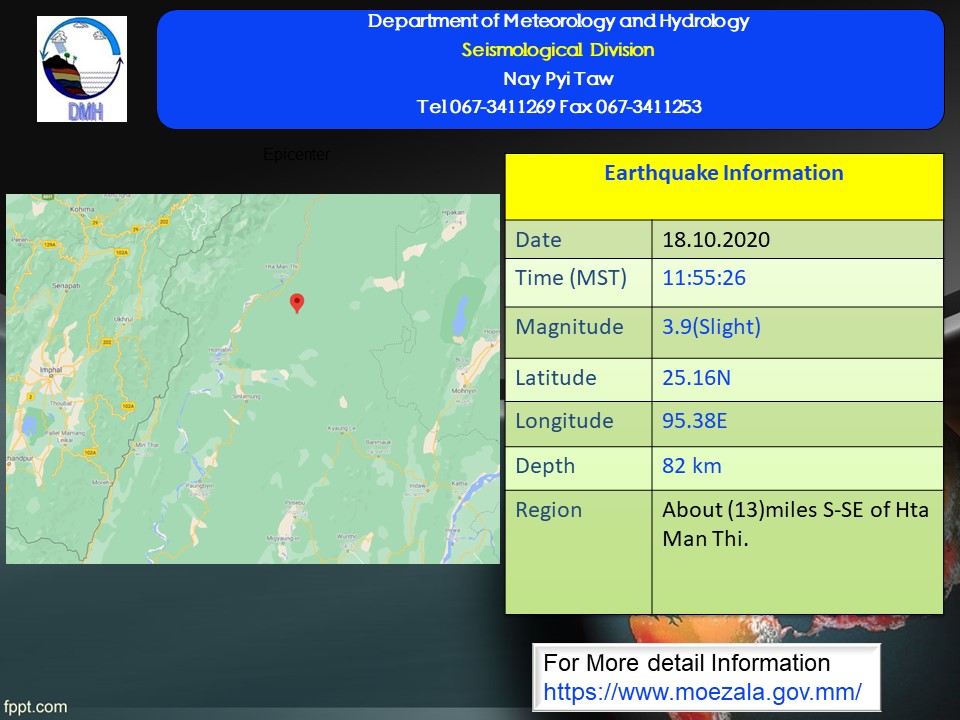Open the moezala.gov.mm website link
This screenshot has height=720, width=960.
(702, 691)
